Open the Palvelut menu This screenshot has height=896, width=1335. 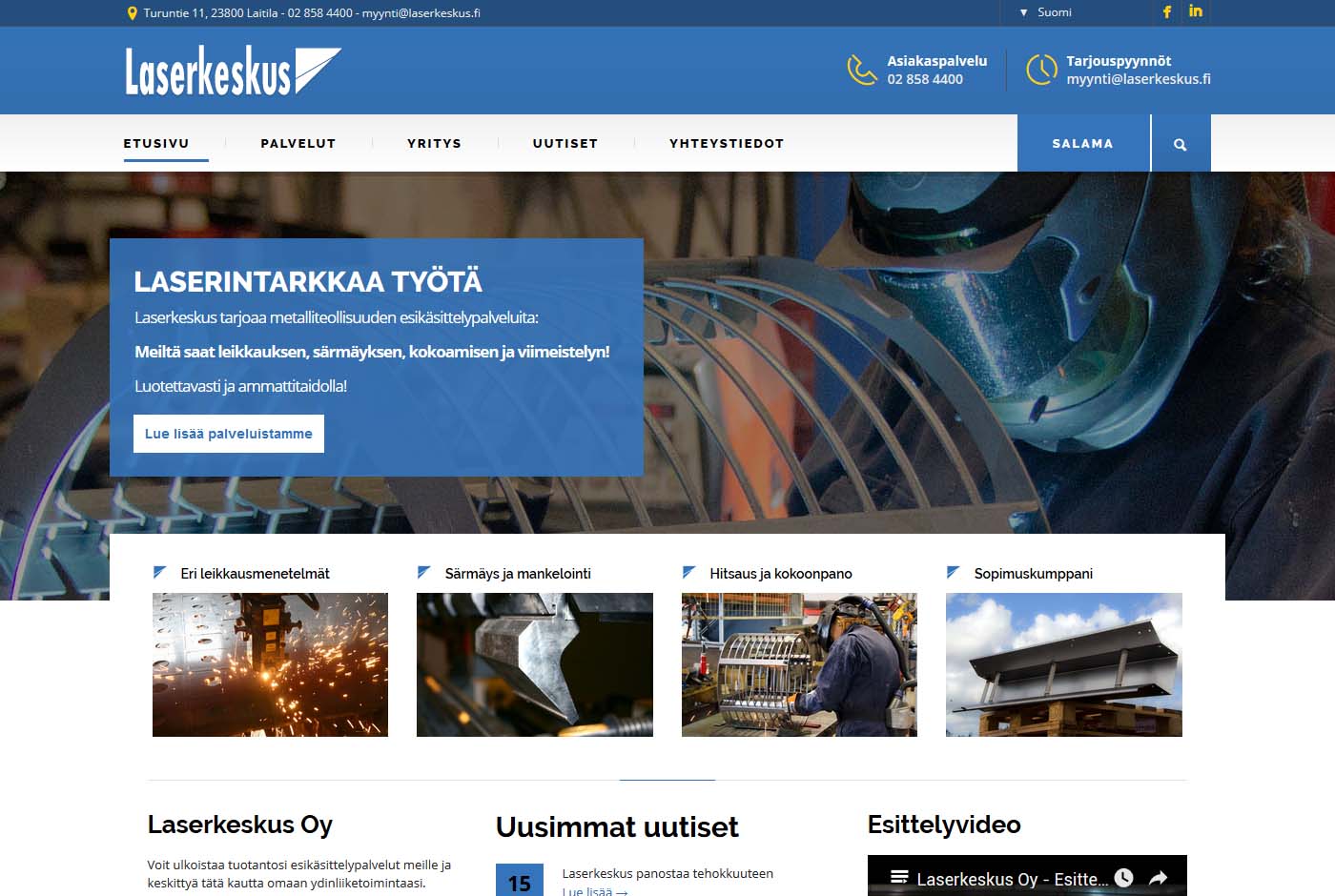(298, 144)
